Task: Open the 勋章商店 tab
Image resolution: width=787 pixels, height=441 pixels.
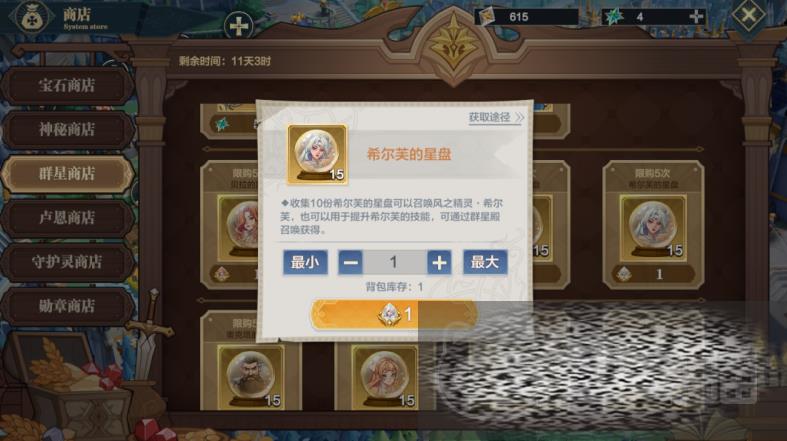Action: pyautogui.click(x=67, y=306)
